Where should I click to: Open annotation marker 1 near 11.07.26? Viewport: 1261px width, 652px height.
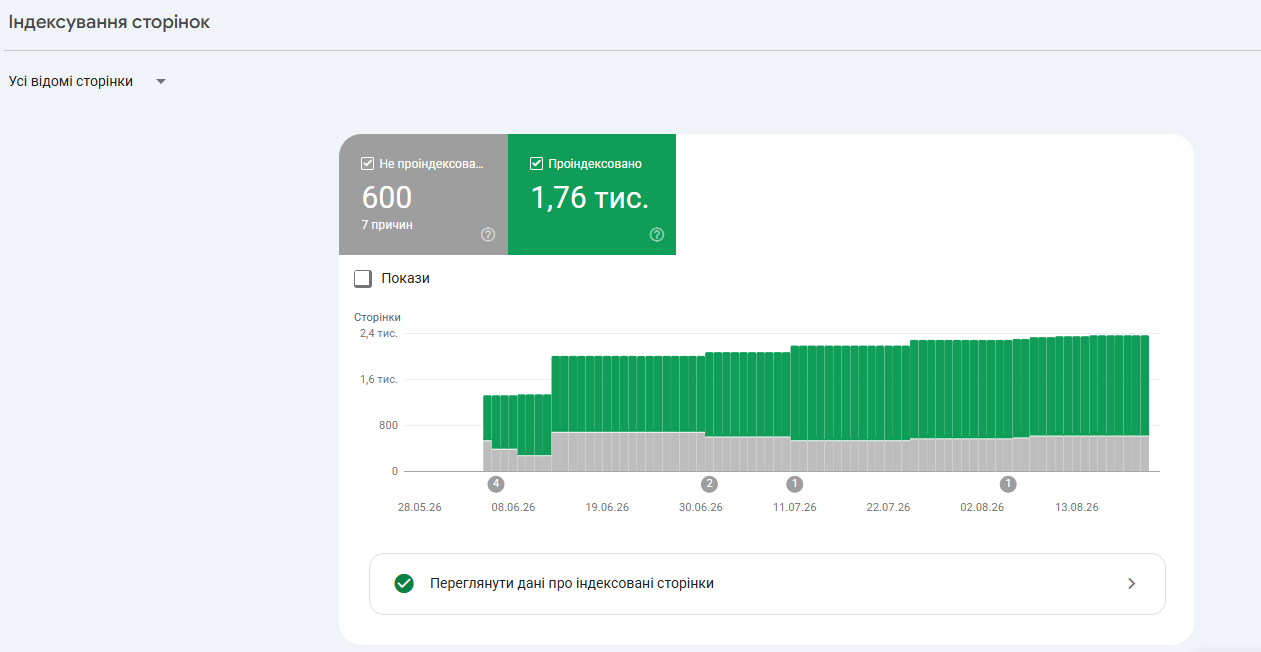795,484
